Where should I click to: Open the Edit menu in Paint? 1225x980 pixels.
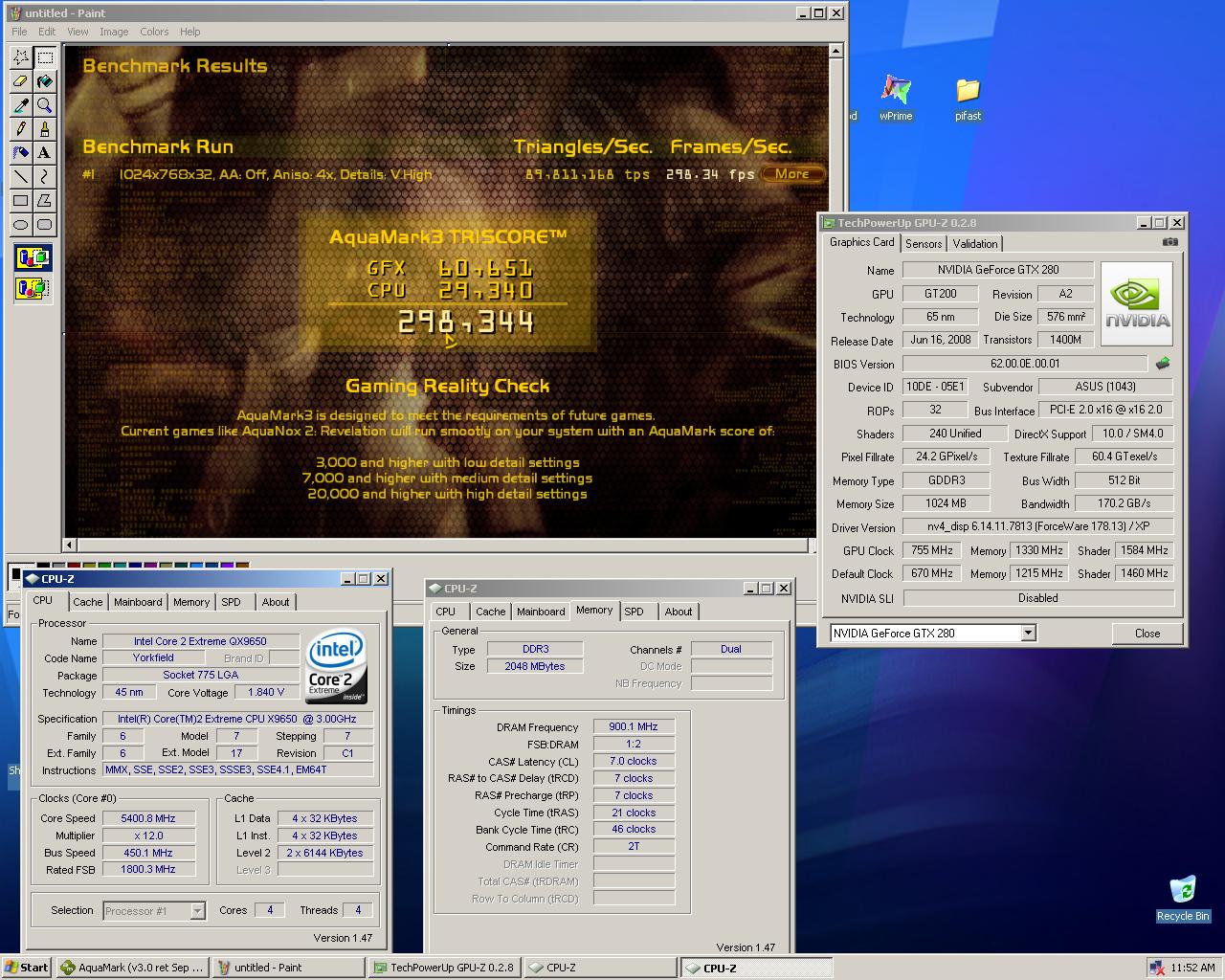point(47,32)
